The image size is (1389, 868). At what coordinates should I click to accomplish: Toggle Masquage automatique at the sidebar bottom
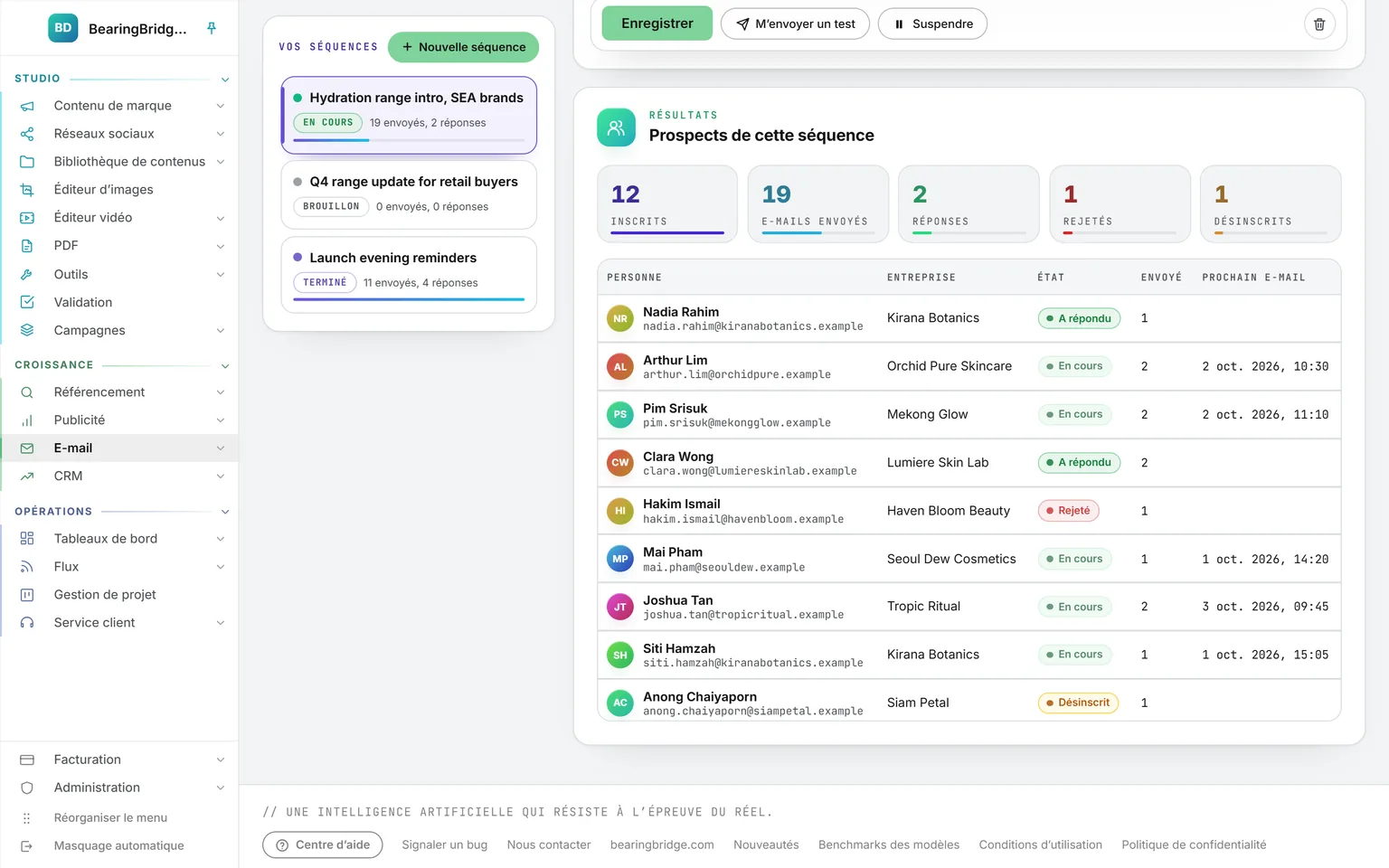tap(119, 845)
